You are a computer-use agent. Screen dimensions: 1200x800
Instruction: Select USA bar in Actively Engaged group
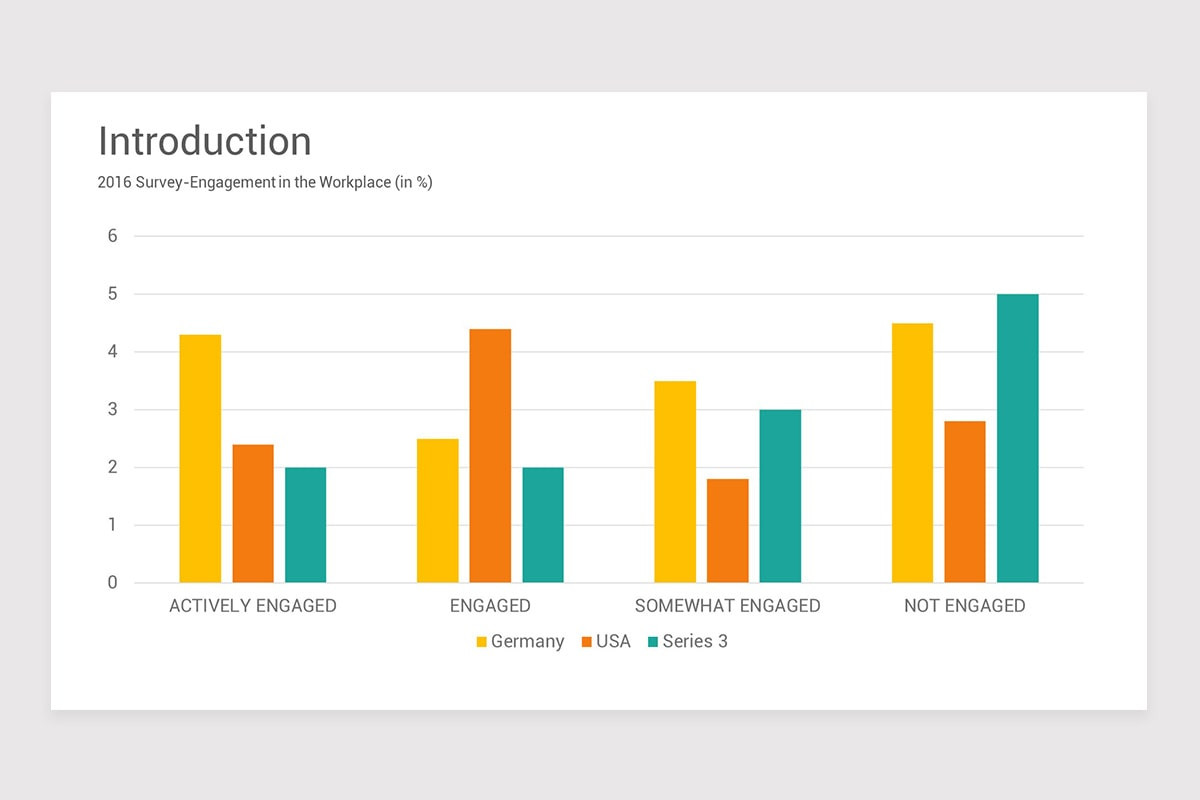tap(253, 513)
